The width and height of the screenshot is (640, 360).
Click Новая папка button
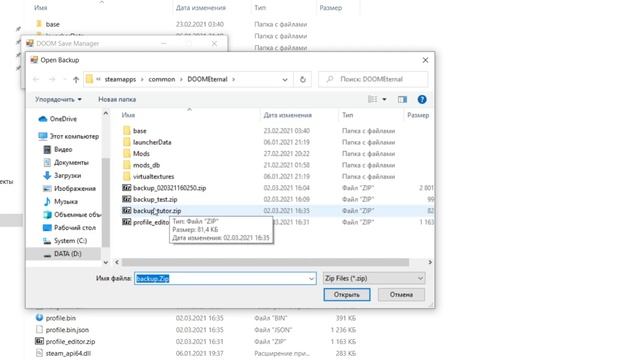[117, 99]
